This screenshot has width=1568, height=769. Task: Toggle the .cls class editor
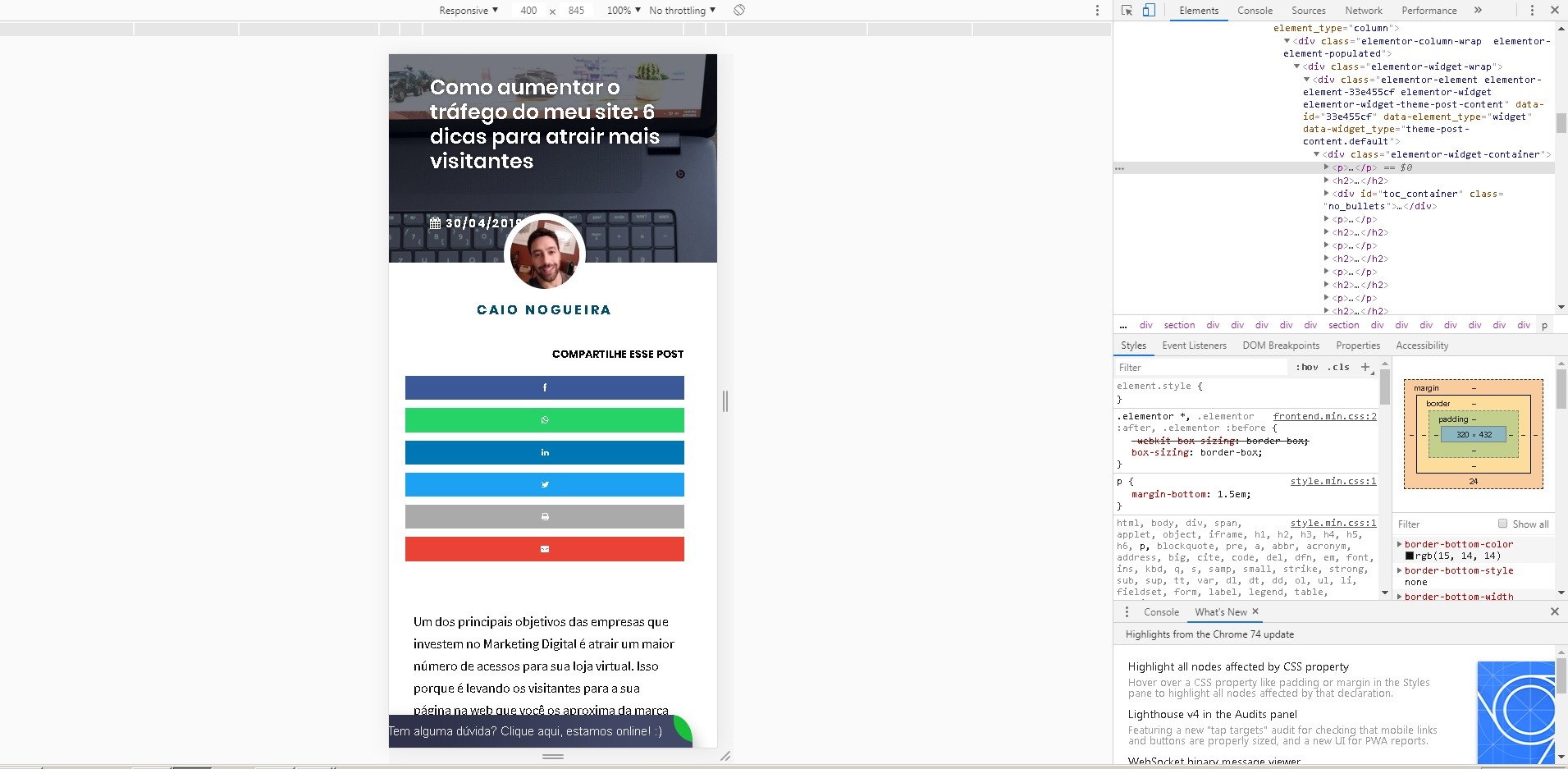[x=1340, y=367]
